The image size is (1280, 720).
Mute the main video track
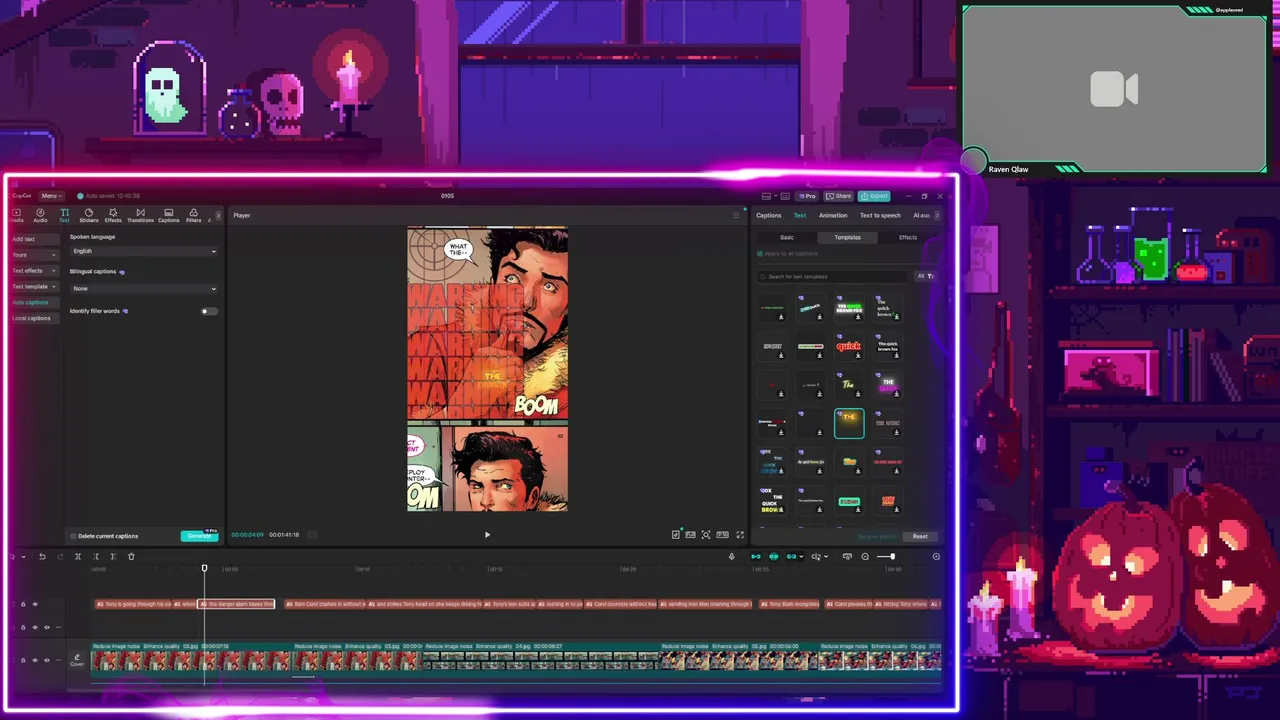pos(47,660)
